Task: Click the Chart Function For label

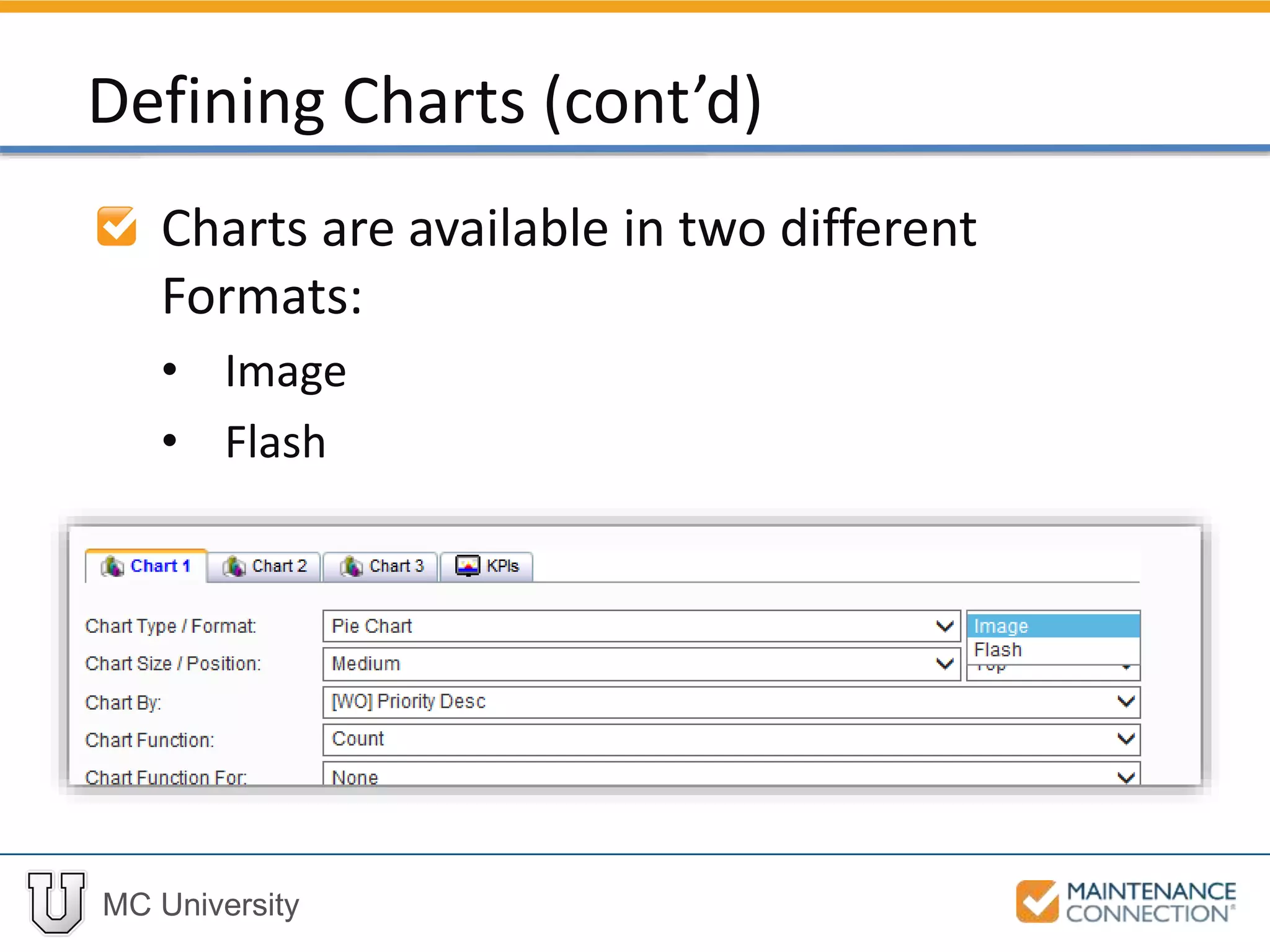Action: coord(166,777)
